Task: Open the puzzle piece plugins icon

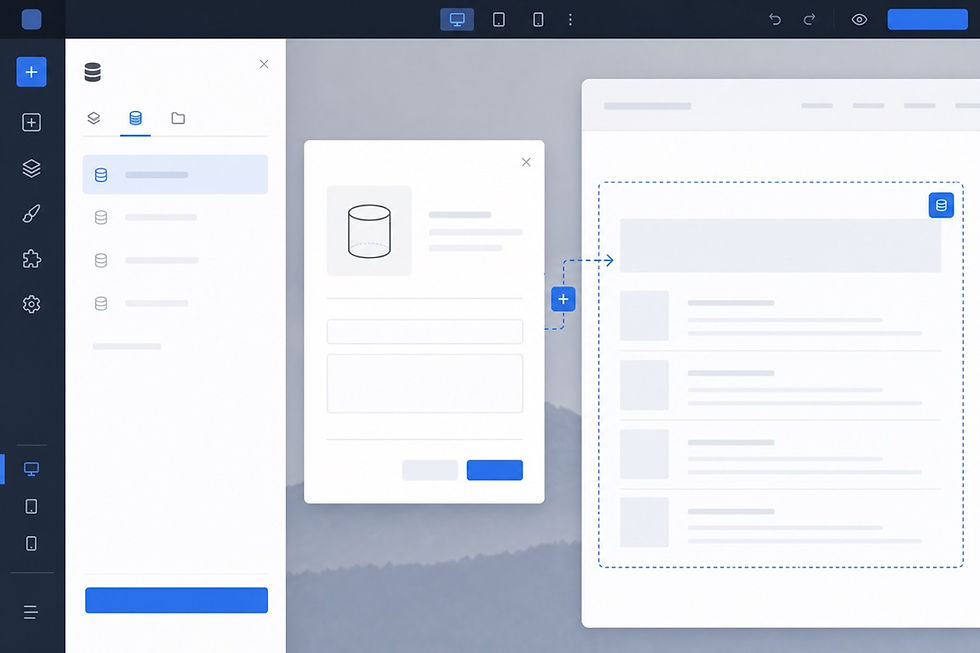Action: click(31, 259)
